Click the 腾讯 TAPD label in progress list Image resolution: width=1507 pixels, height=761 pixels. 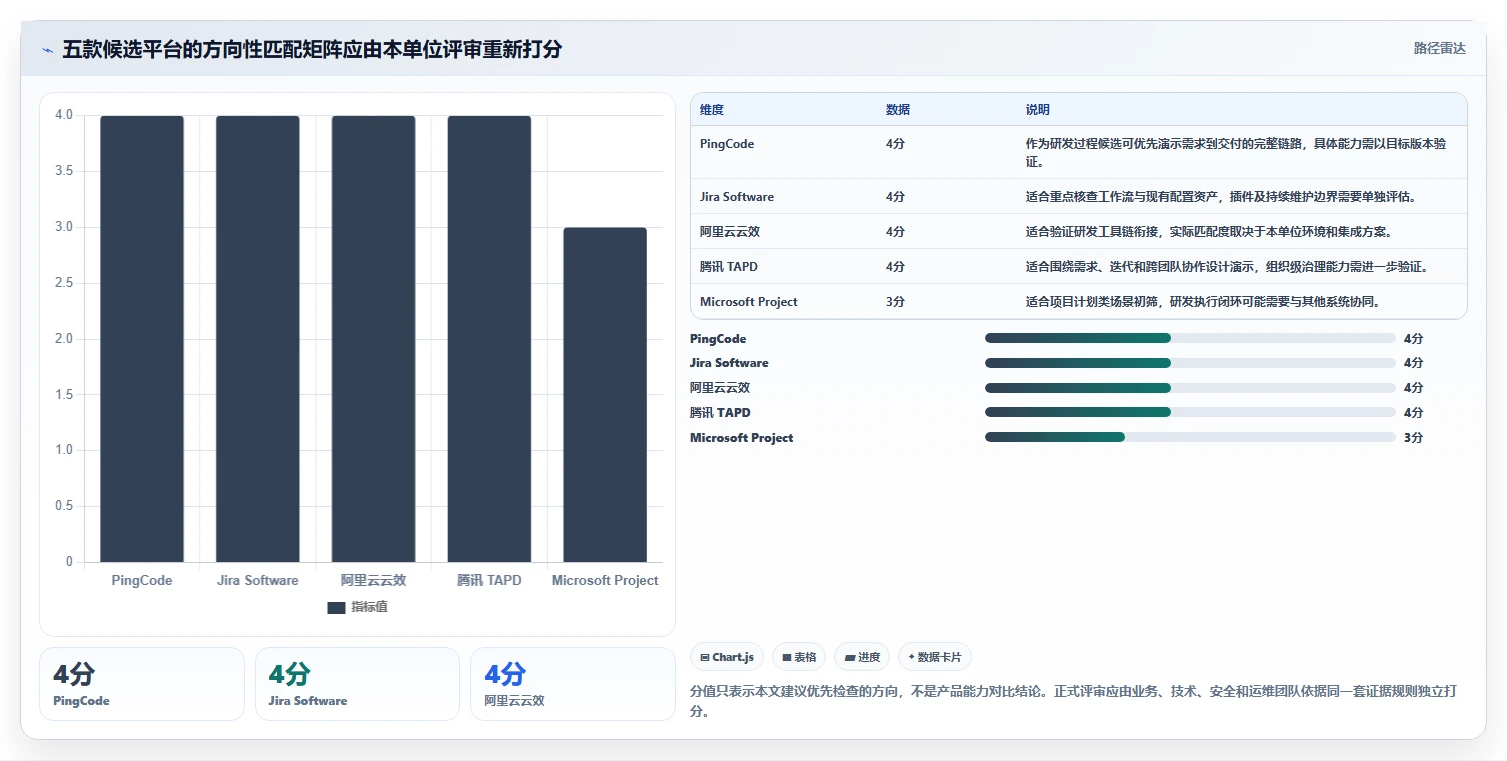720,412
